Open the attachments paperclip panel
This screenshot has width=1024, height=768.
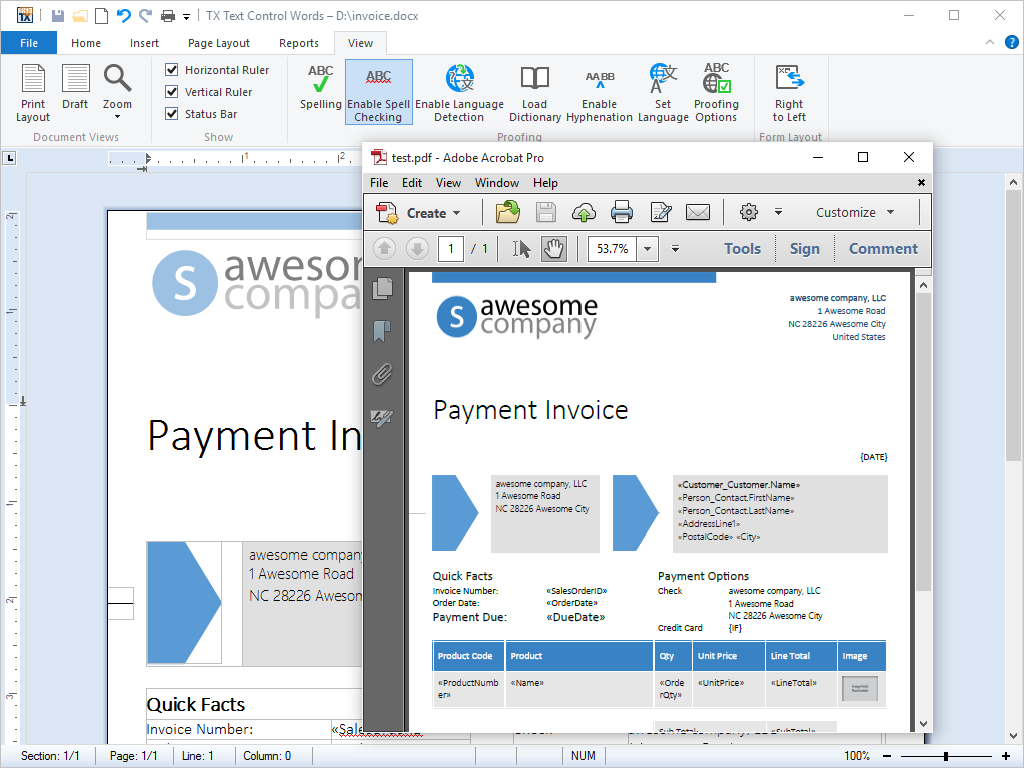pyautogui.click(x=381, y=375)
